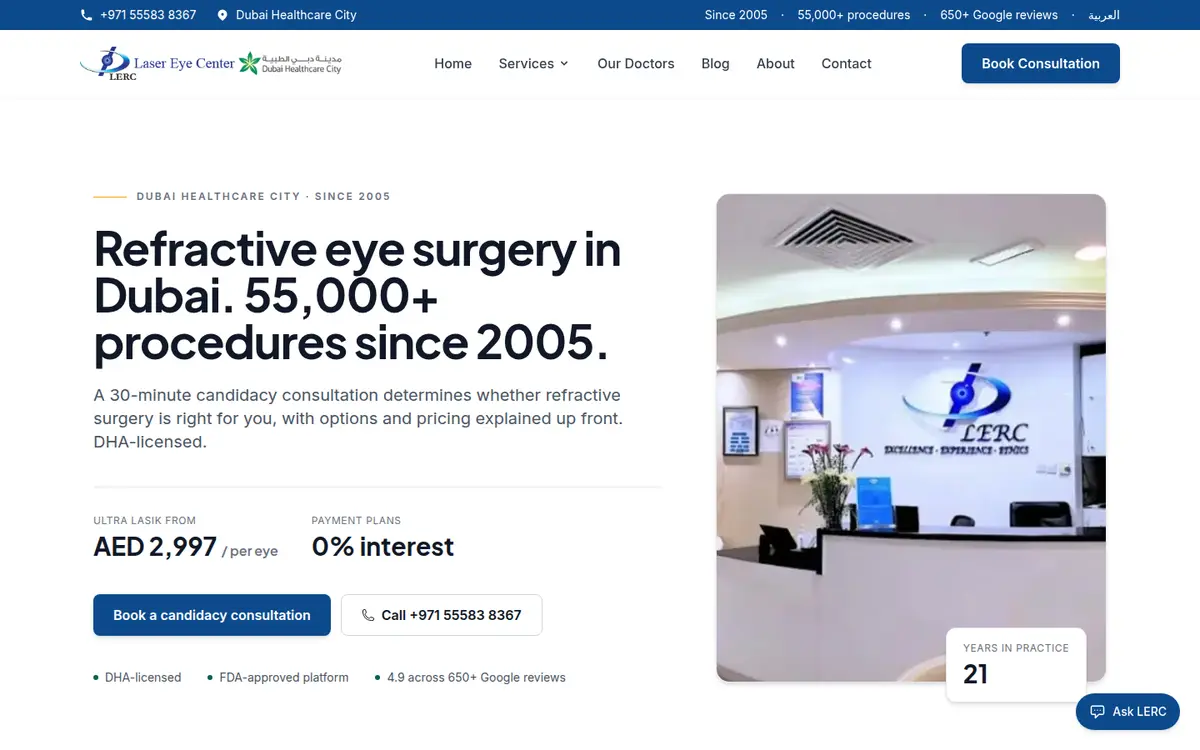1200x750 pixels.
Task: Open the Ask LERC chat widget
Action: pos(1128,712)
